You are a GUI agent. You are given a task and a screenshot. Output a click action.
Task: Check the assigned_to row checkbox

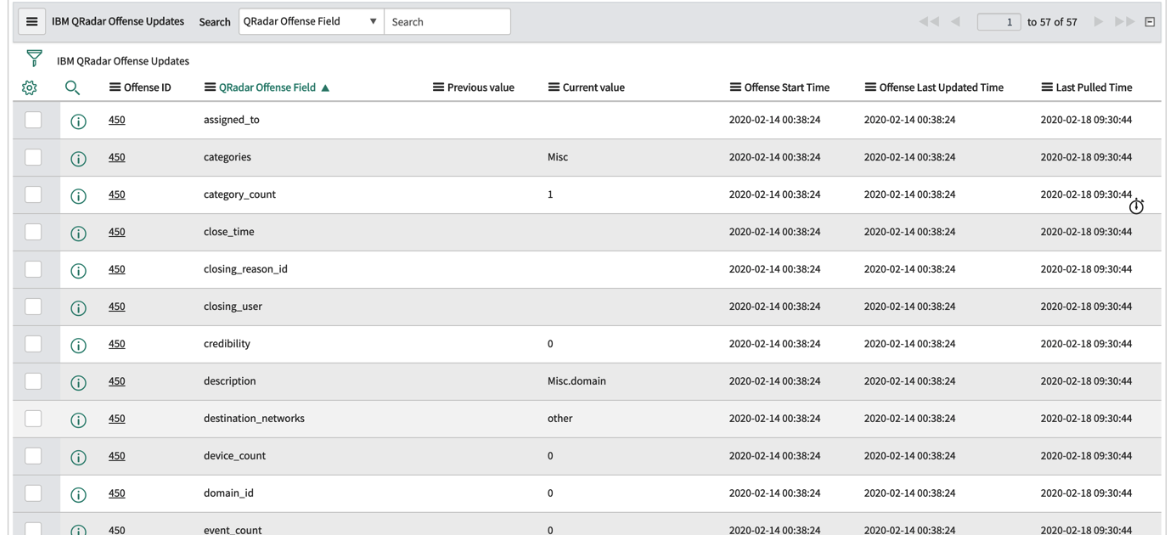(x=33, y=119)
